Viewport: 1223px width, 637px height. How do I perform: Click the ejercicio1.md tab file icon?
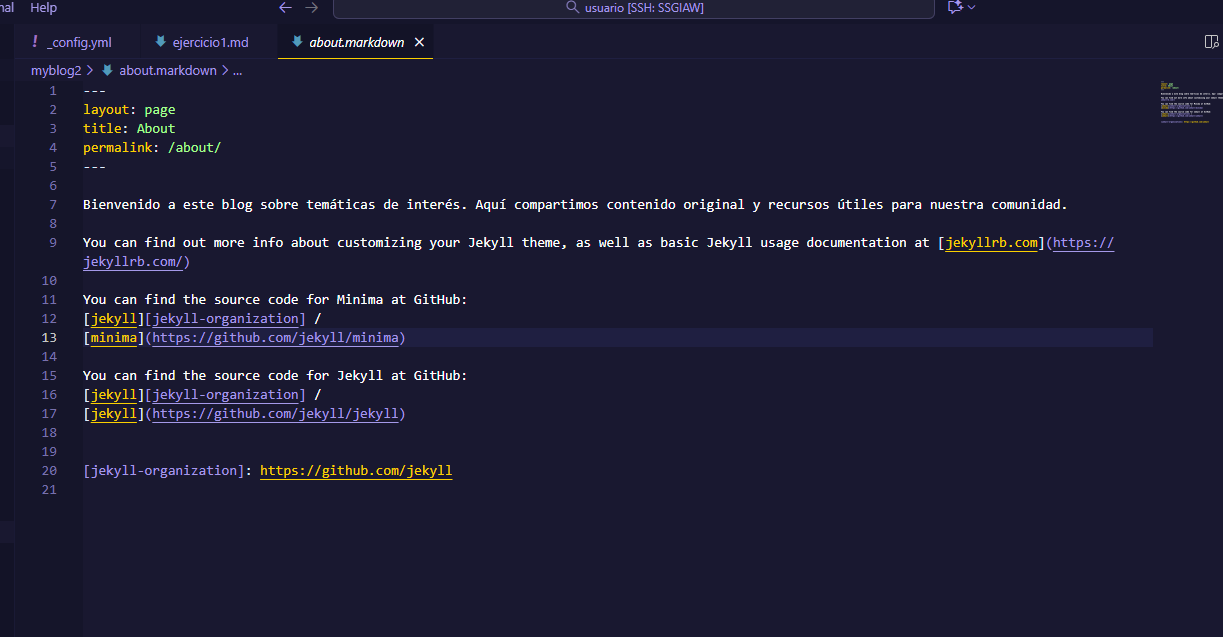[x=160, y=42]
